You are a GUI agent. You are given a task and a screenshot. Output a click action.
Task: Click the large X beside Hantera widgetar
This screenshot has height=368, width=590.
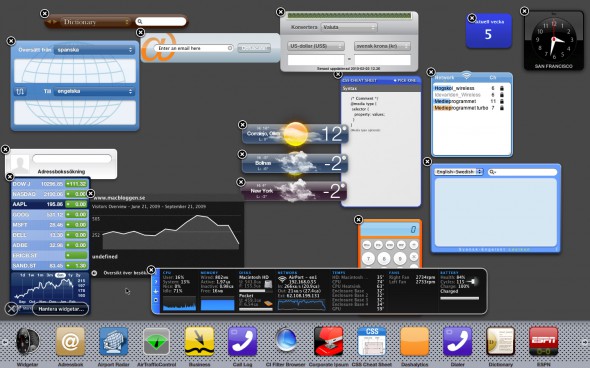[11, 309]
